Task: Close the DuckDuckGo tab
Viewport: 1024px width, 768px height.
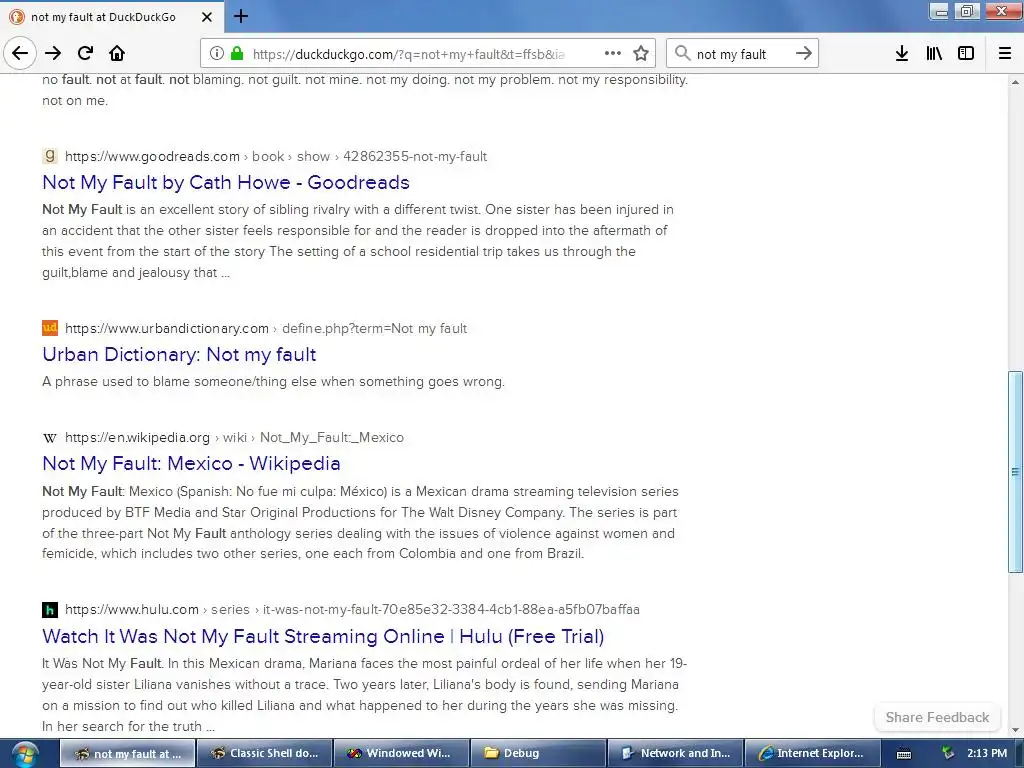Action: (206, 17)
